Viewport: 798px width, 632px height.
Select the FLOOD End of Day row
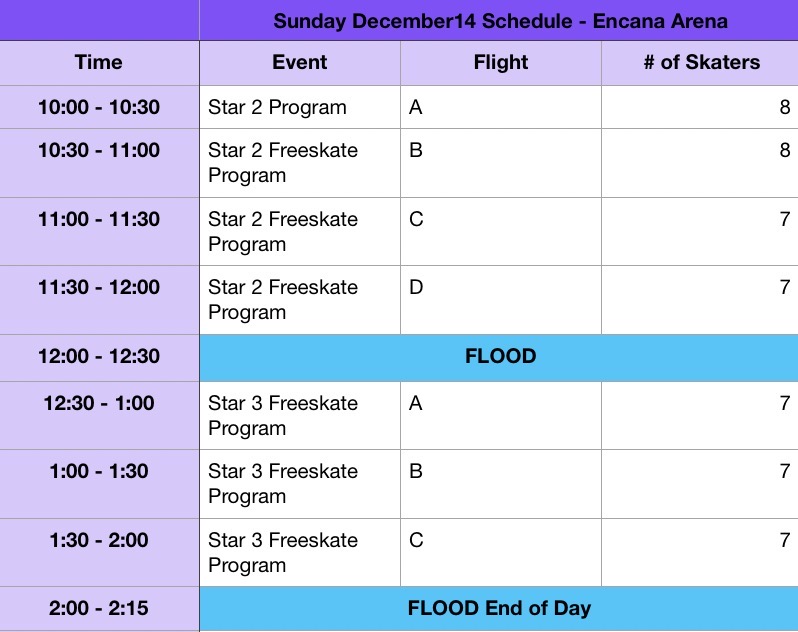coord(499,608)
